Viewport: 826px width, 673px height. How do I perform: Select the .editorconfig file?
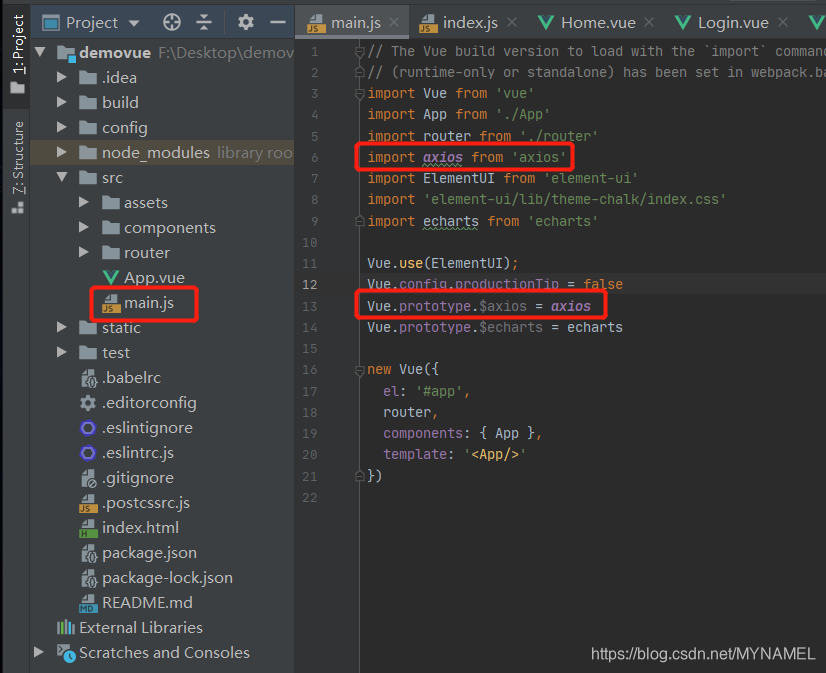click(149, 403)
